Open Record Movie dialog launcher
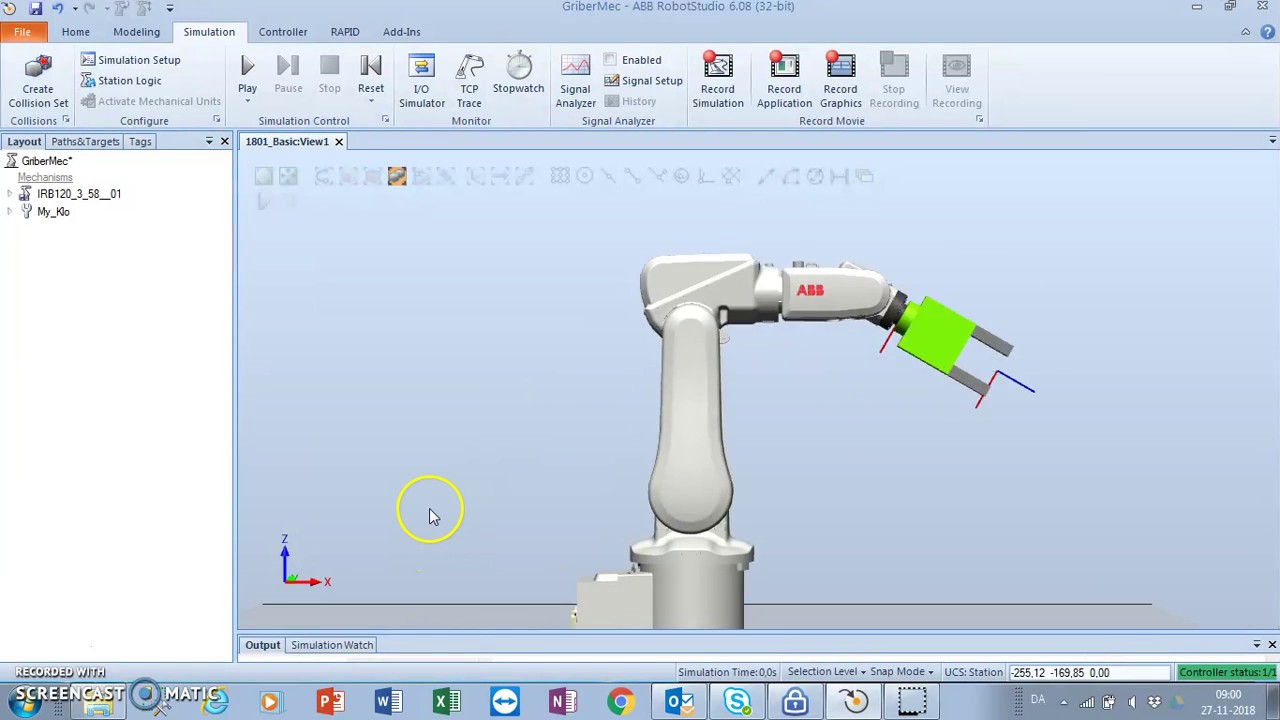Image resolution: width=1280 pixels, height=720 pixels. 979,120
